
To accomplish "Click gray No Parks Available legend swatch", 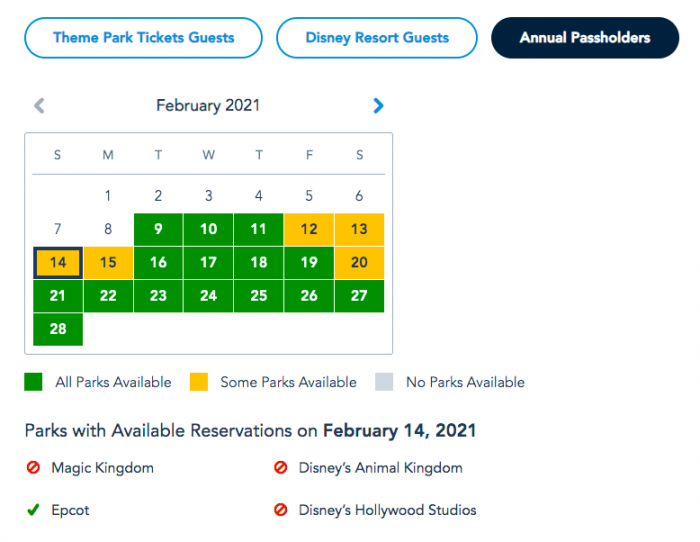I will pyautogui.click(x=385, y=382).
